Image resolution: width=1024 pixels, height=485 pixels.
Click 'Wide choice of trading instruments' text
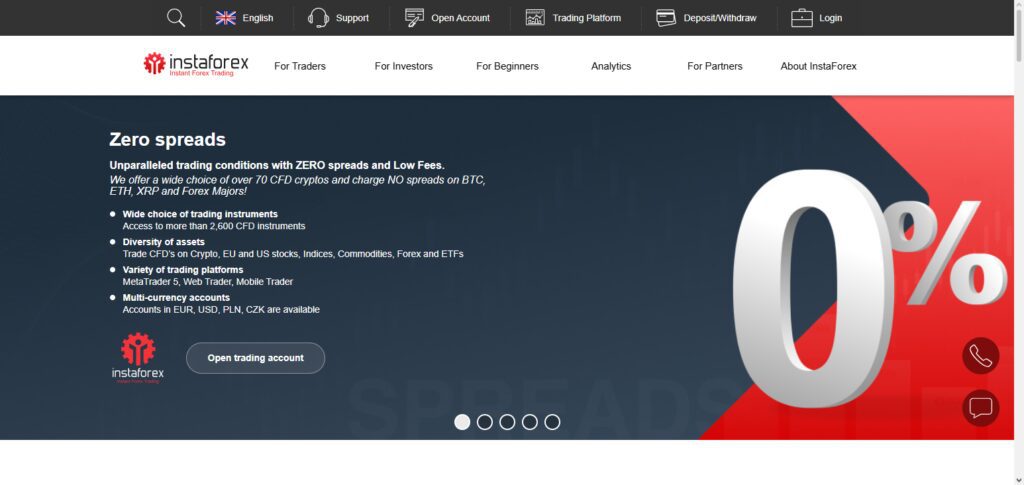200,214
